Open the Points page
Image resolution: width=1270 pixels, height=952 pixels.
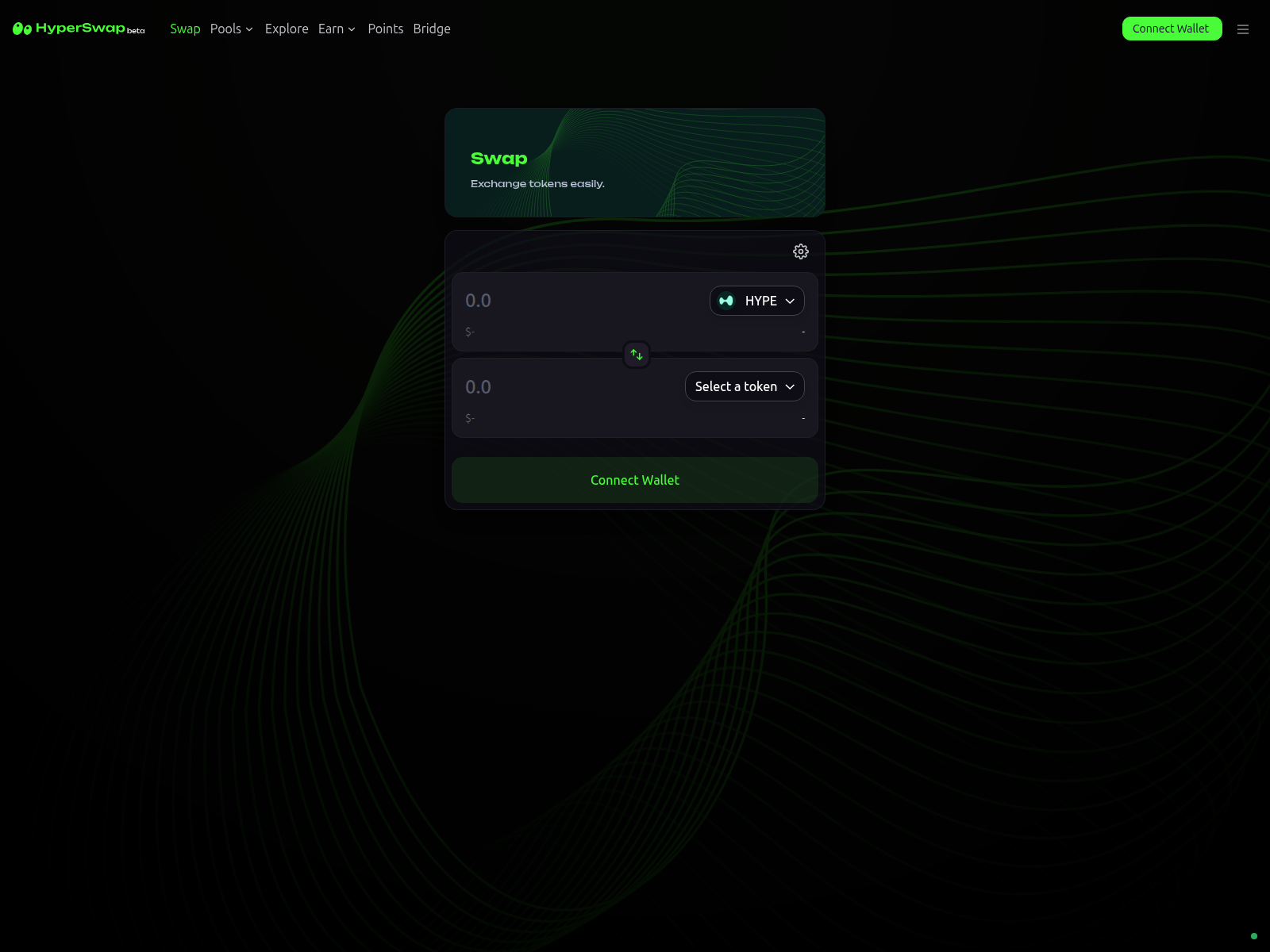[x=386, y=29]
